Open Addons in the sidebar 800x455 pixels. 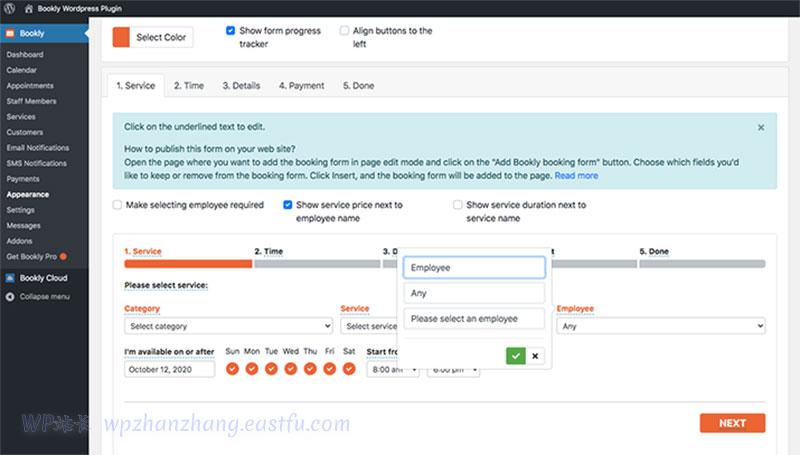(19, 241)
